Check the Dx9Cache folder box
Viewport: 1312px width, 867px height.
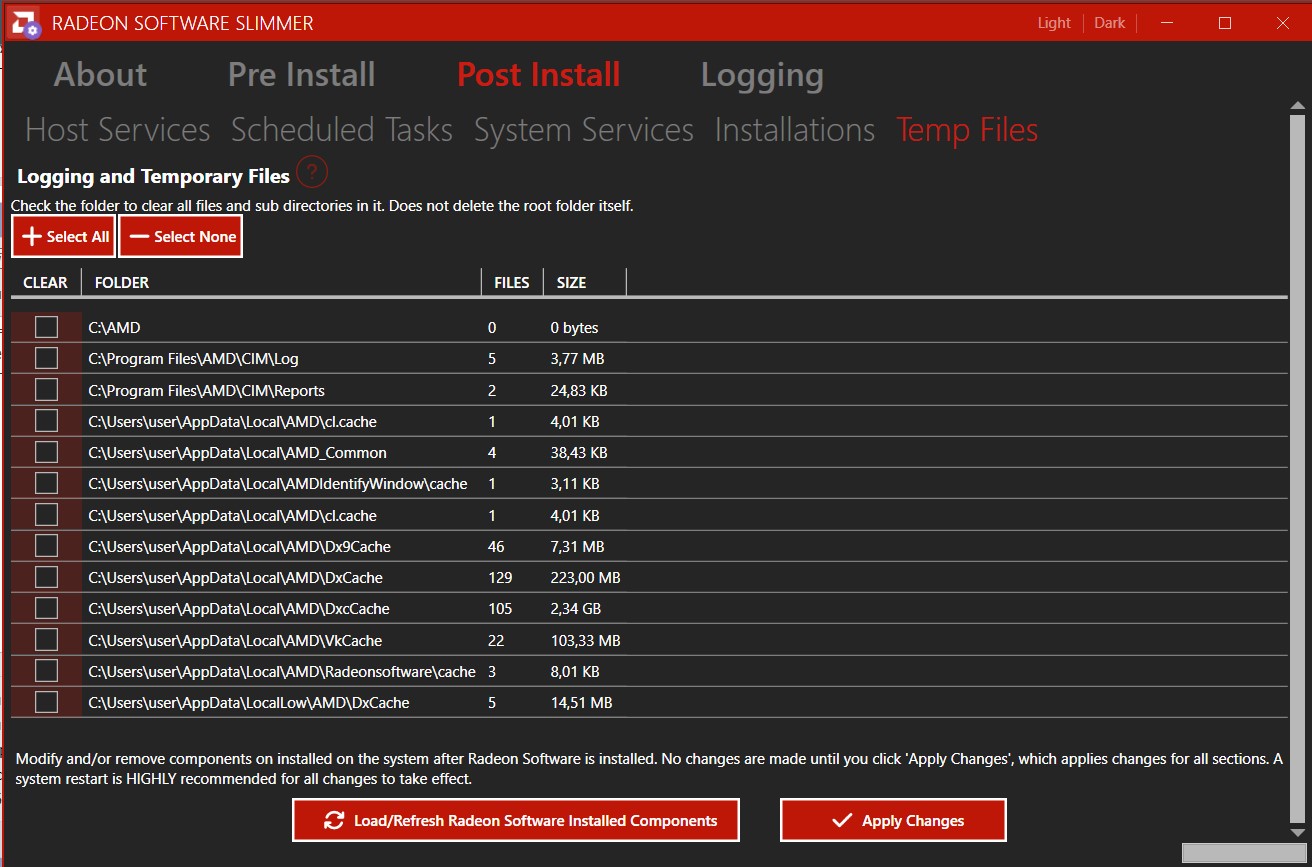pyautogui.click(x=46, y=546)
